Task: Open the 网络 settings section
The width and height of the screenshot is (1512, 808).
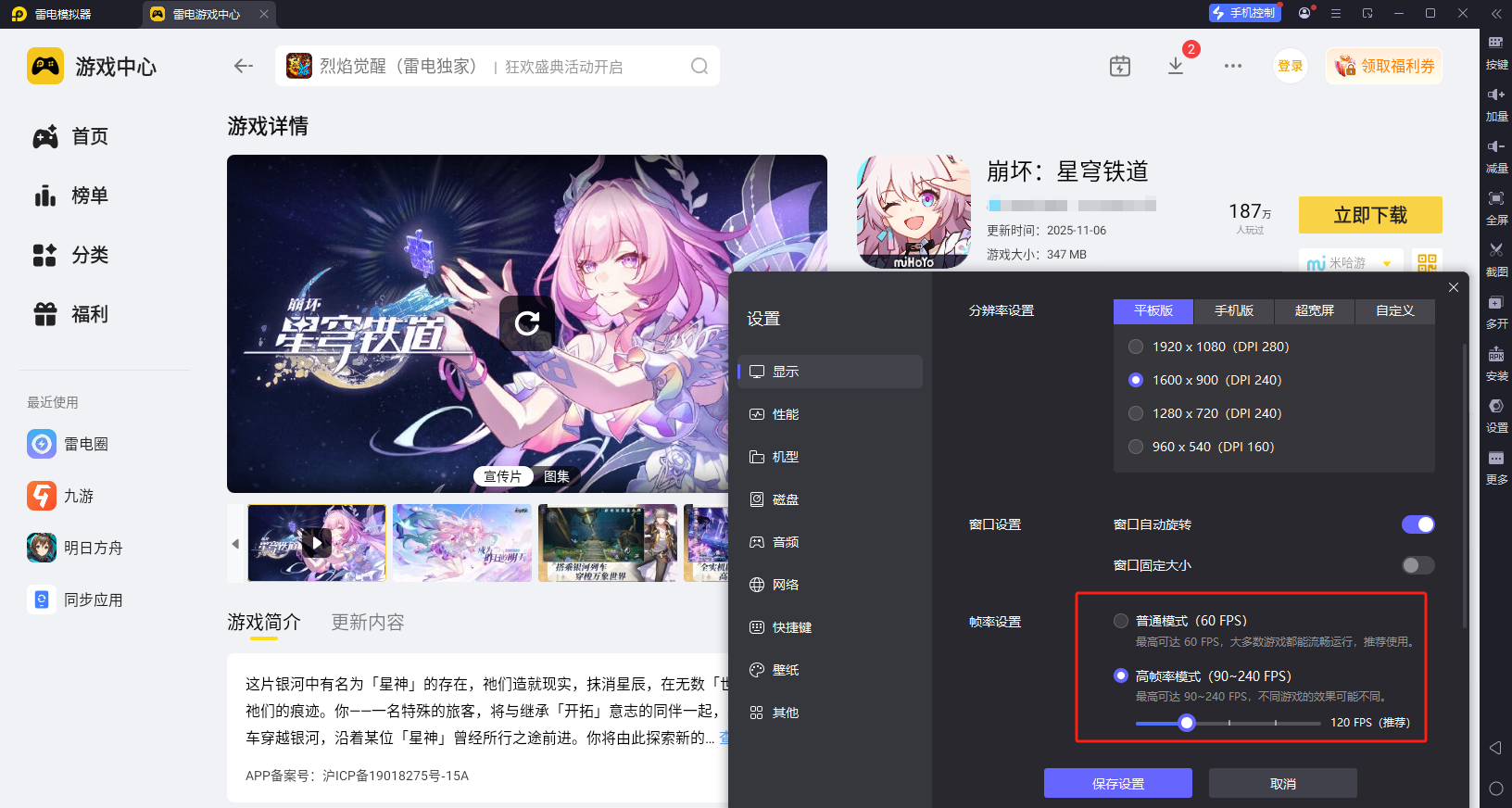Action: click(x=830, y=585)
